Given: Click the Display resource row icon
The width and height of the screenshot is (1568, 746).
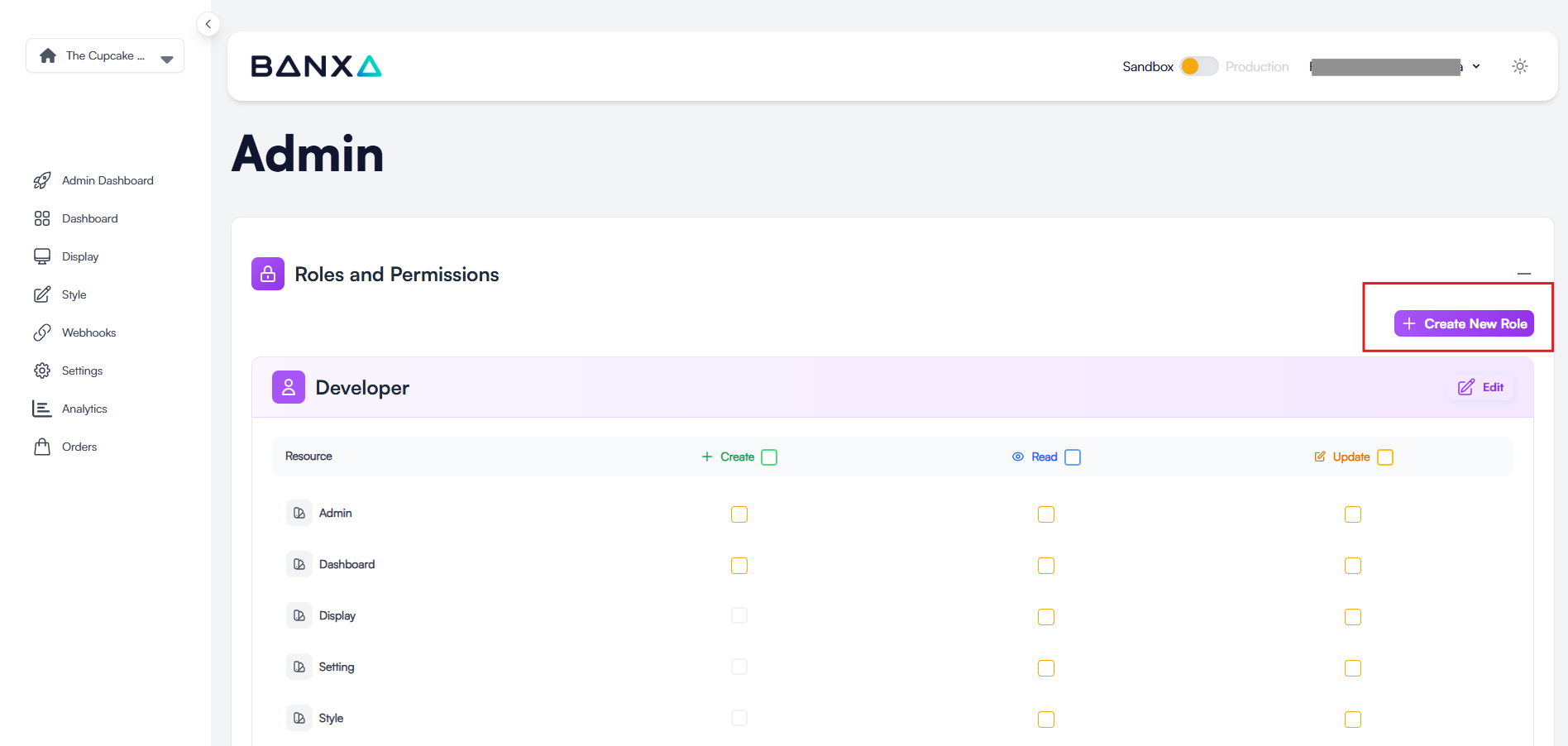Looking at the screenshot, I should coord(299,615).
